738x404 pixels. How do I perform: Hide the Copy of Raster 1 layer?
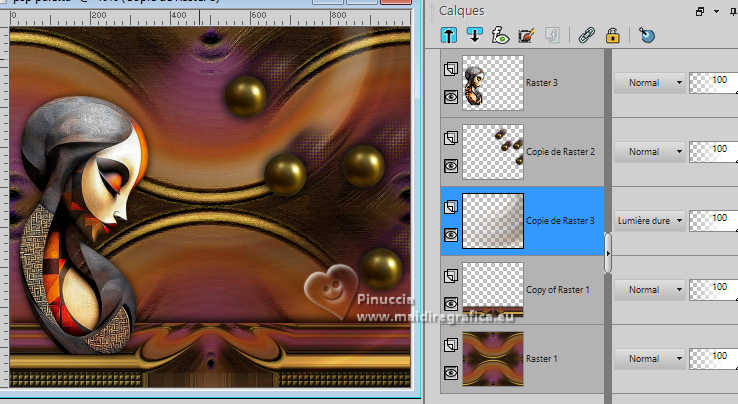pyautogui.click(x=450, y=304)
